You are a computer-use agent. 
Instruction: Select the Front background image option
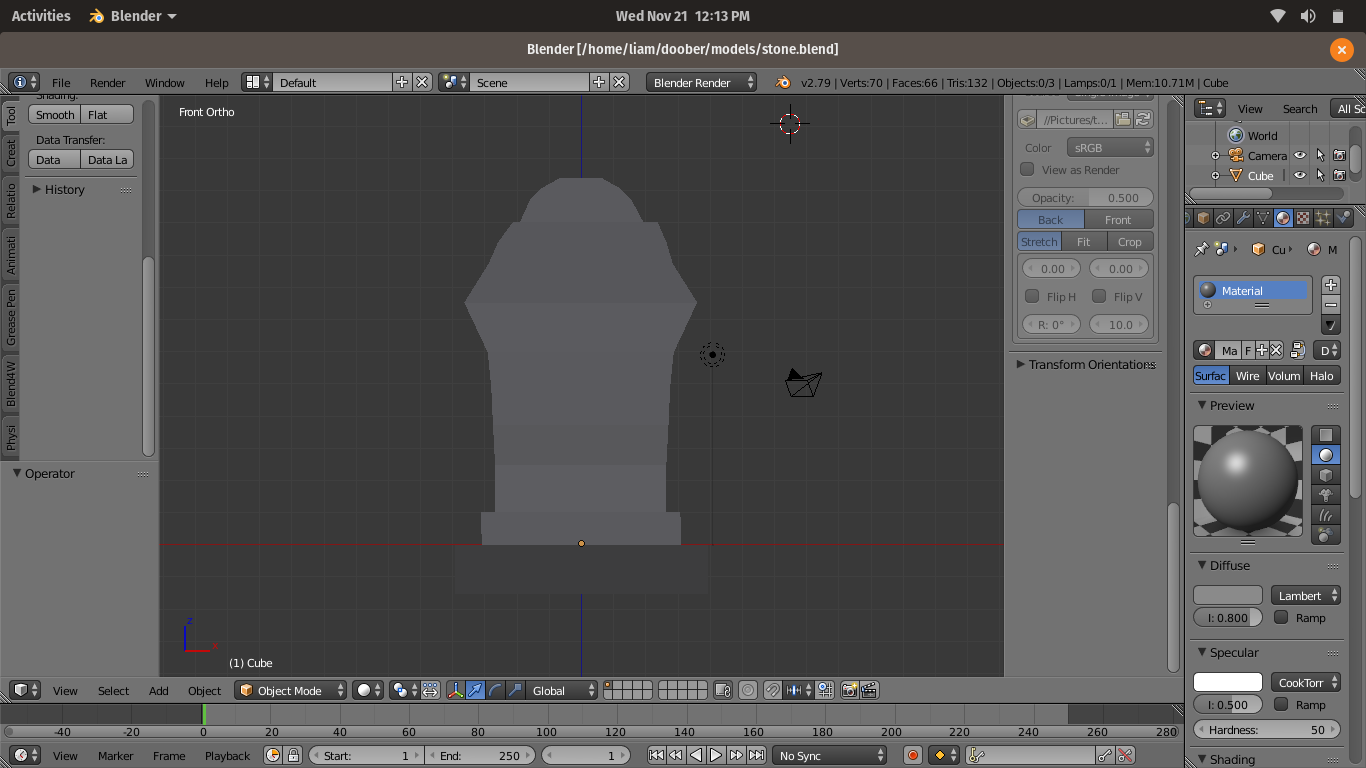1118,220
